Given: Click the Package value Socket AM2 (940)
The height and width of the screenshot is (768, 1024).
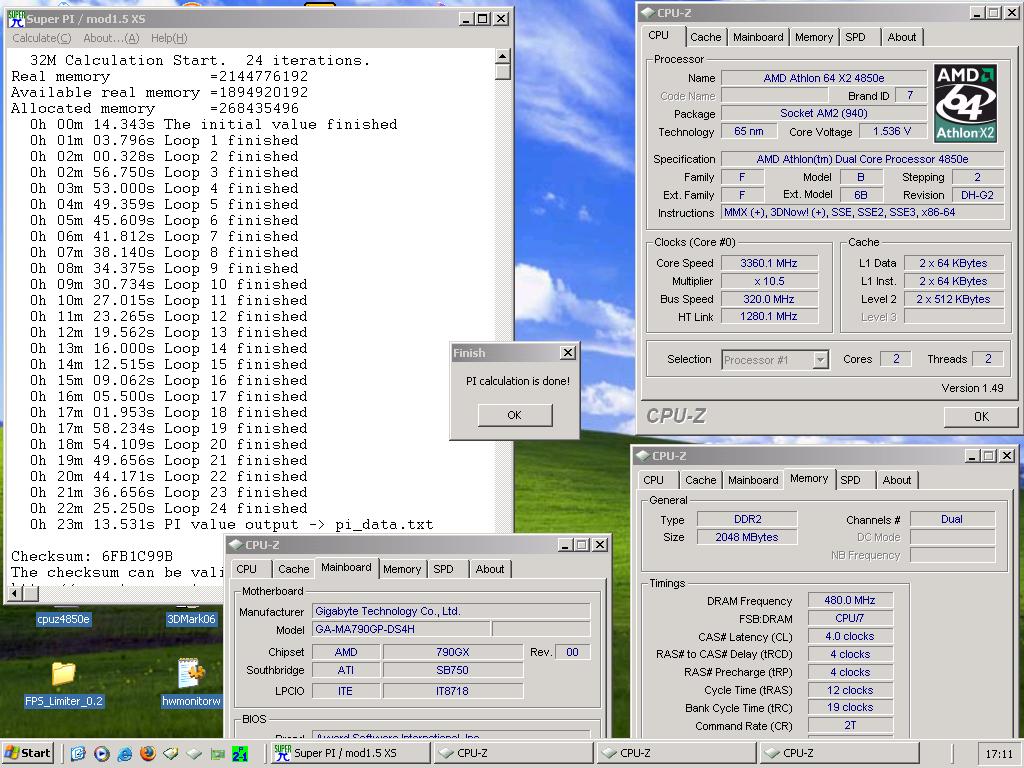Looking at the screenshot, I should coord(824,113).
